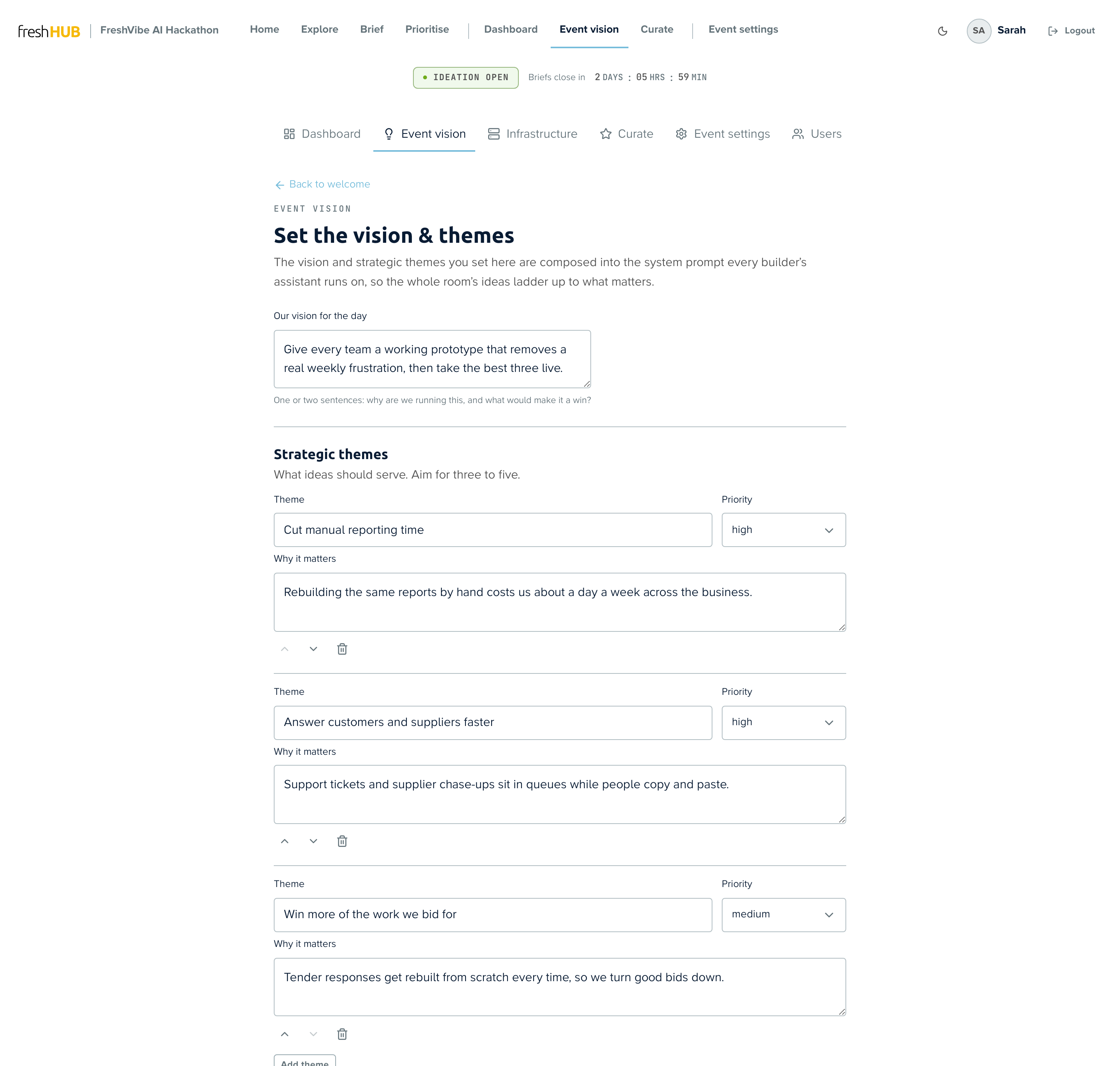1120x1066 pixels.
Task: Delete 'Answer customers and suppliers faster' theme
Action: point(342,841)
